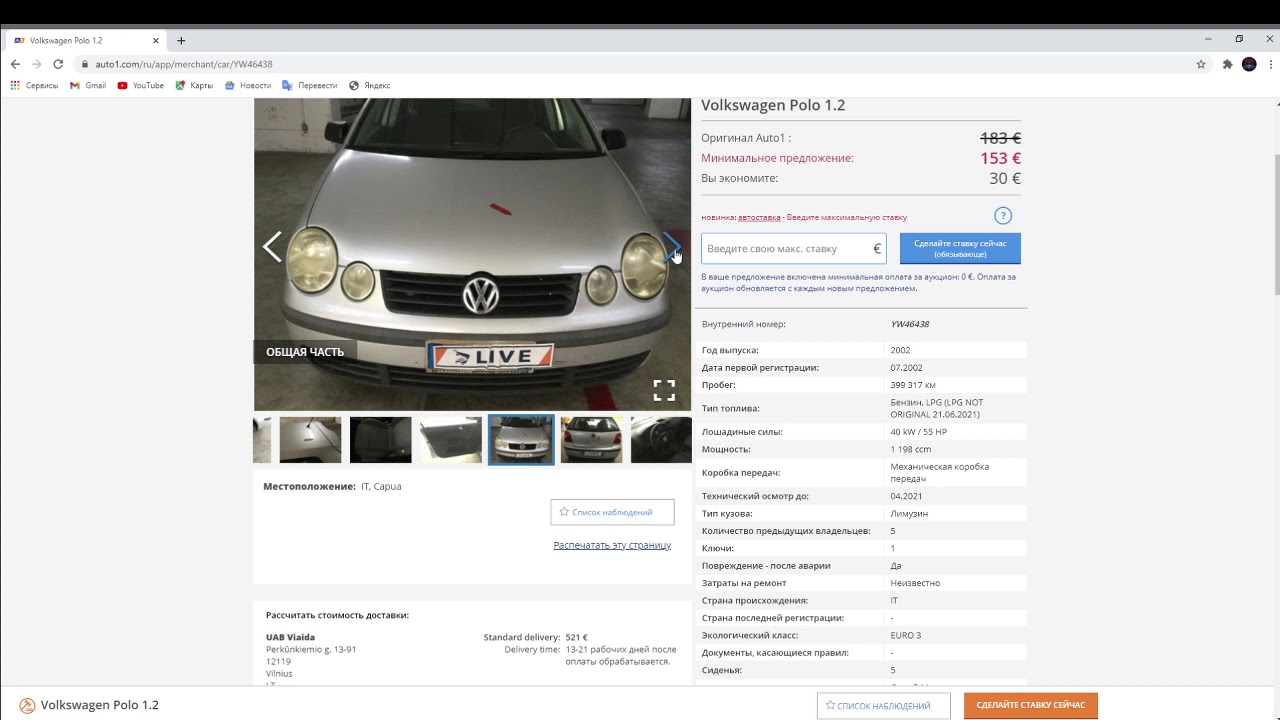
Task: Click the first registration date 07.2002
Action: coord(906,367)
